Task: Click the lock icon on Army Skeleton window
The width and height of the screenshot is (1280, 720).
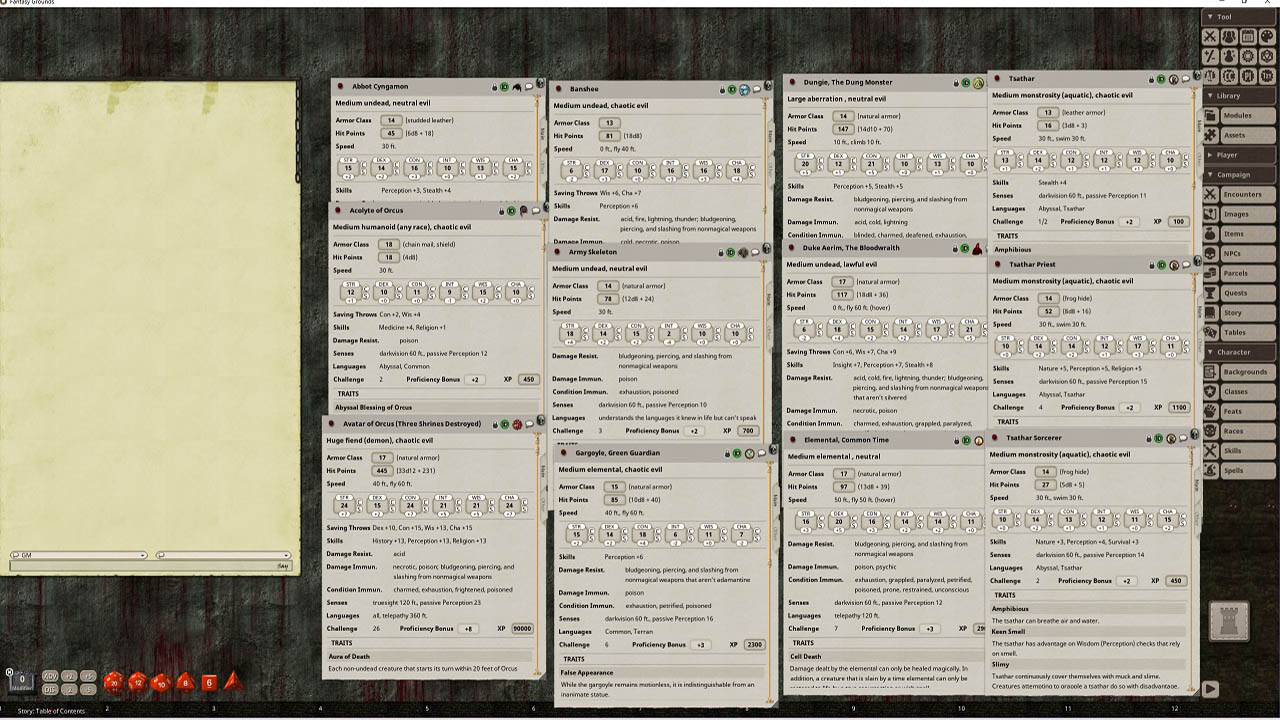Action: point(721,252)
